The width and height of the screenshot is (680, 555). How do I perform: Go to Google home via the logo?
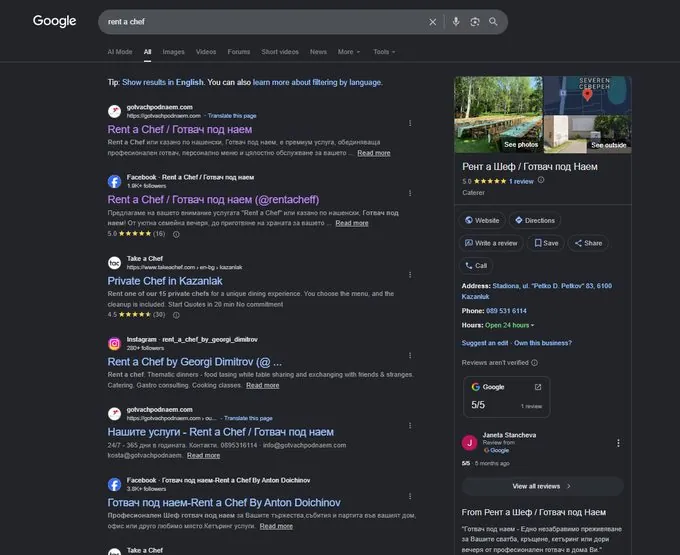(x=54, y=21)
